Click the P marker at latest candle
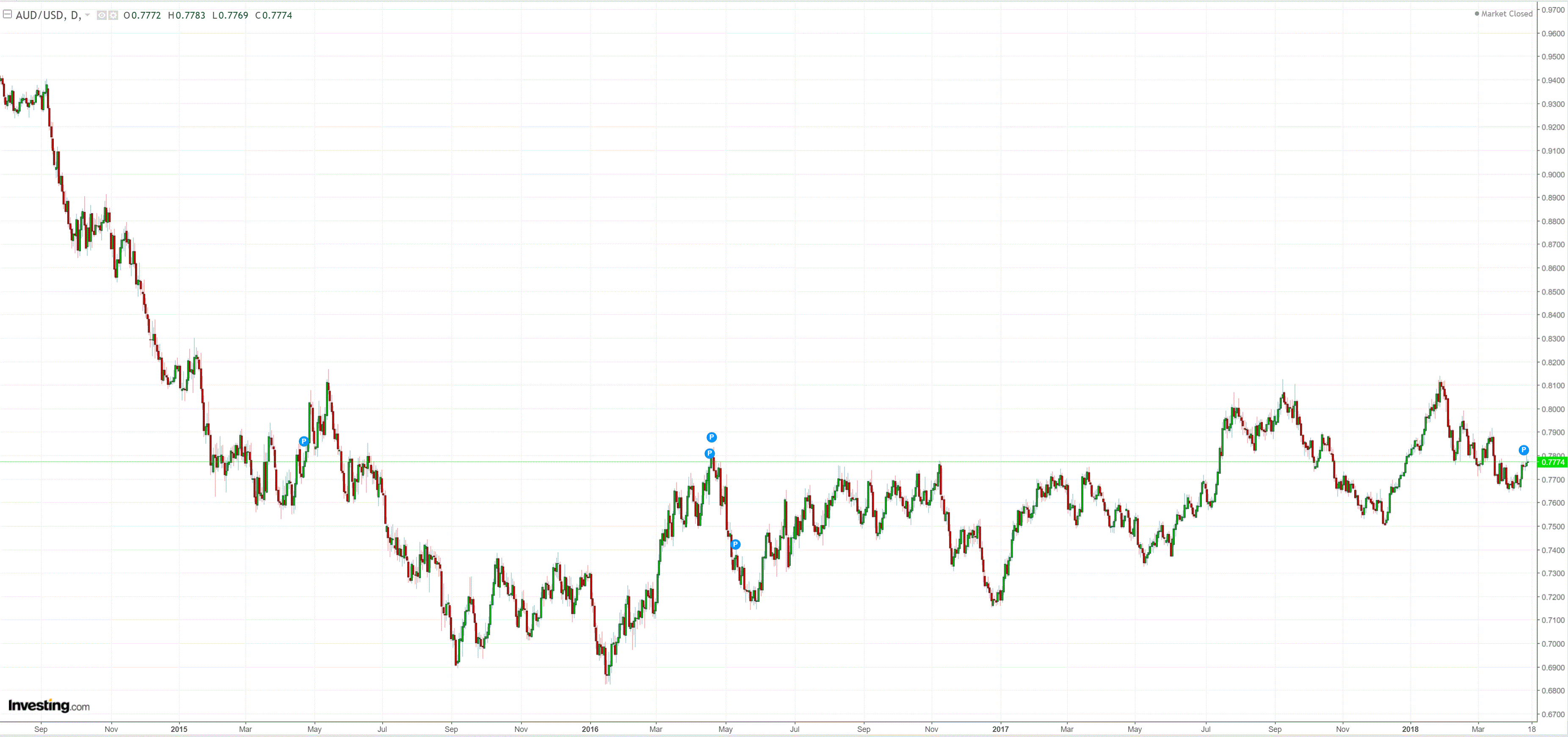1568x737 pixels. pos(1523,450)
